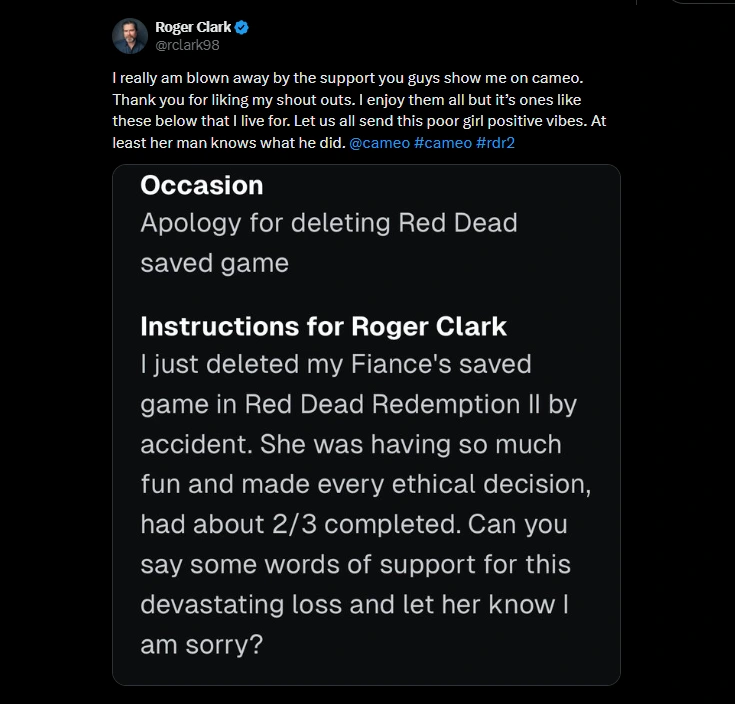Follow the @cameo mention link
Viewport: 735px width, 704px height.
coord(377,143)
